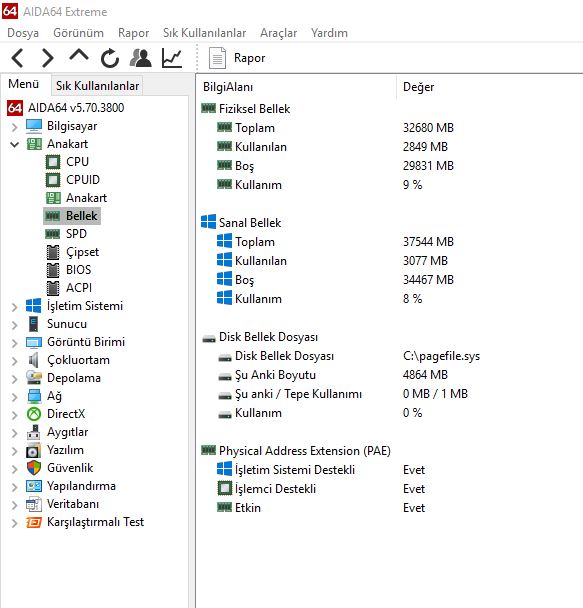The height and width of the screenshot is (608, 583).
Task: Select the 37544 MB virtual total value
Action: 428,242
